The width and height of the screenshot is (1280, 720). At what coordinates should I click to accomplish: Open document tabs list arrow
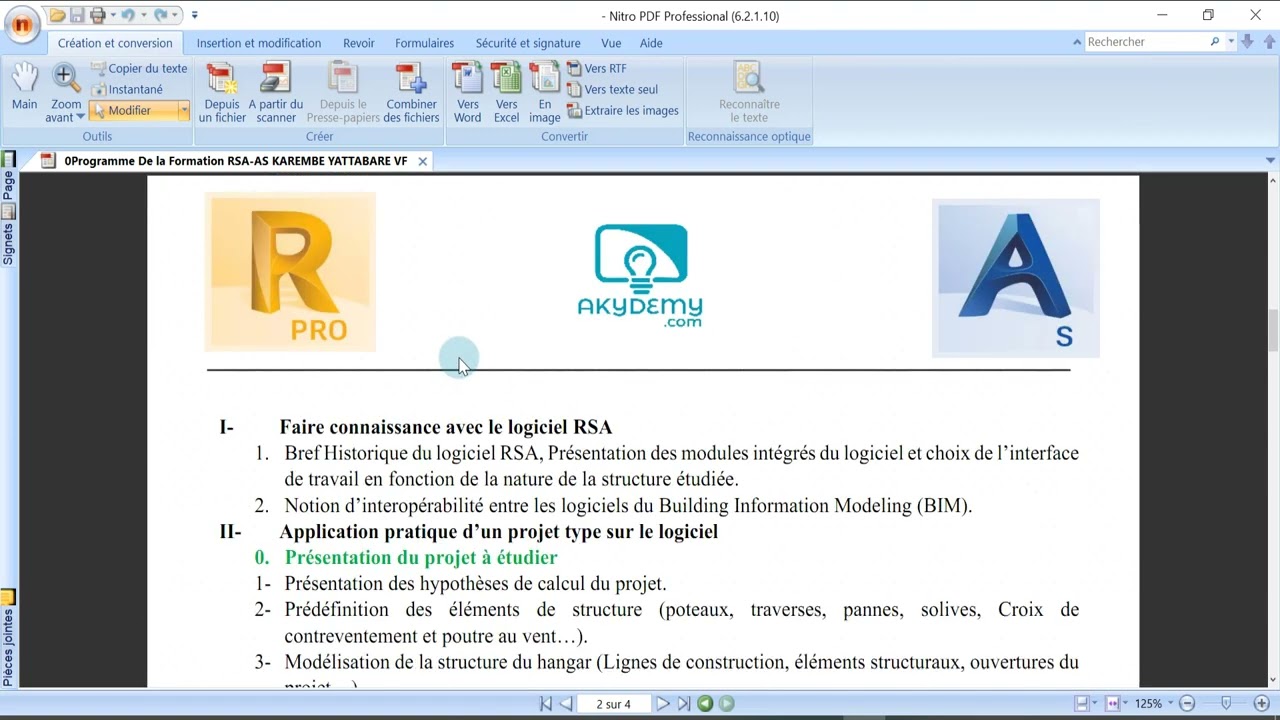[1271, 161]
